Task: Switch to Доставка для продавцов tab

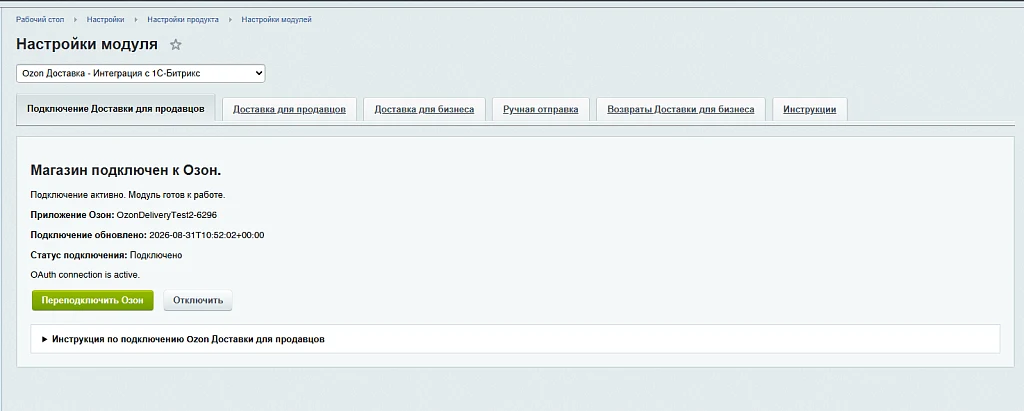Action: coord(289,109)
